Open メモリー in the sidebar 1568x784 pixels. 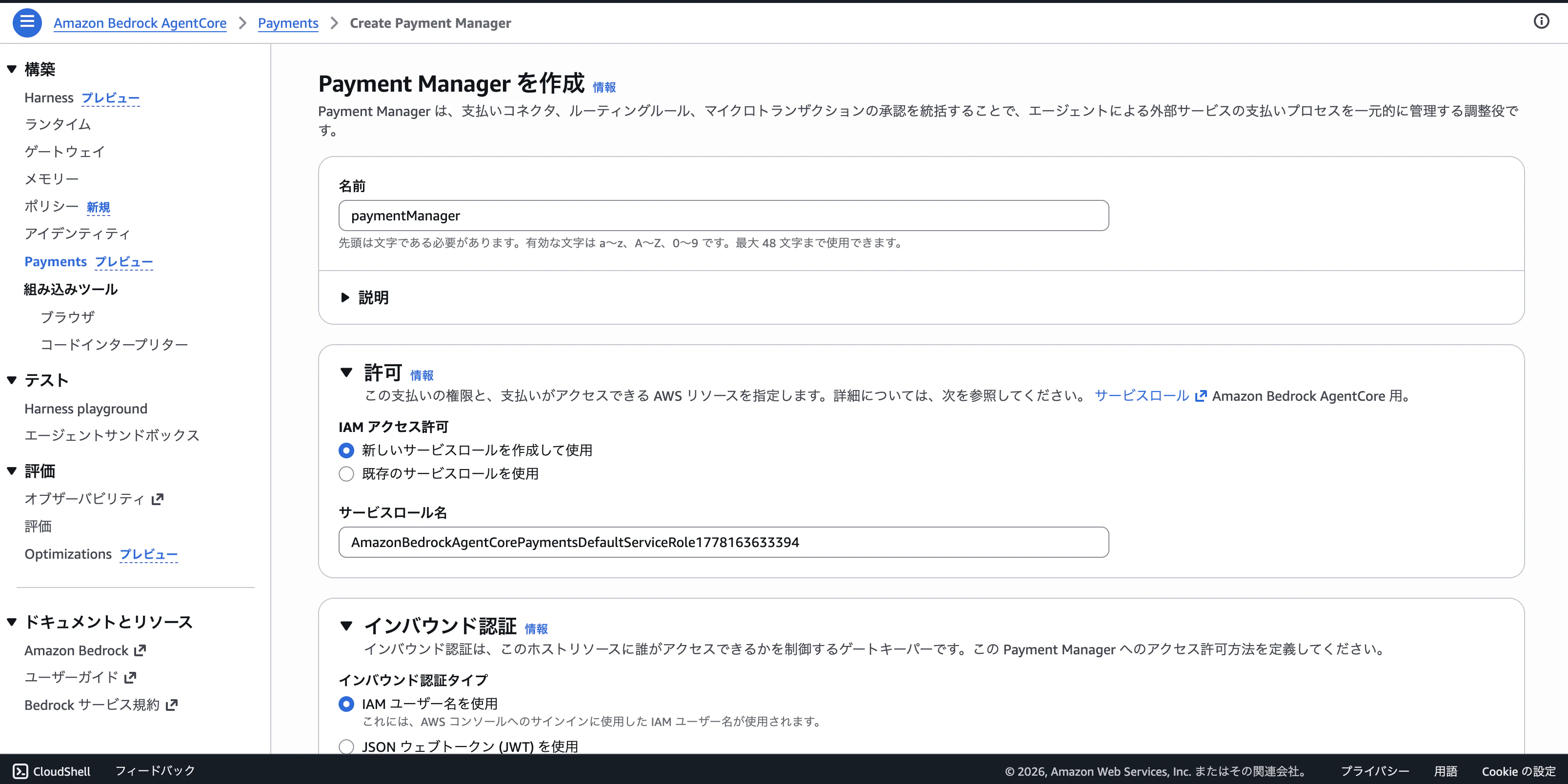(x=52, y=179)
